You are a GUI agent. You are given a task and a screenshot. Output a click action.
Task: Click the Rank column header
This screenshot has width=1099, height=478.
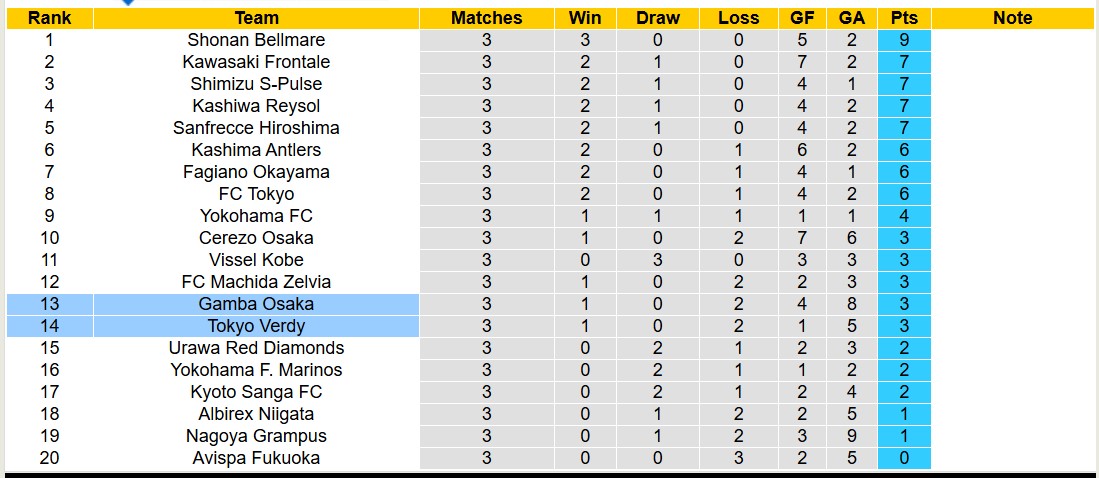[x=49, y=18]
